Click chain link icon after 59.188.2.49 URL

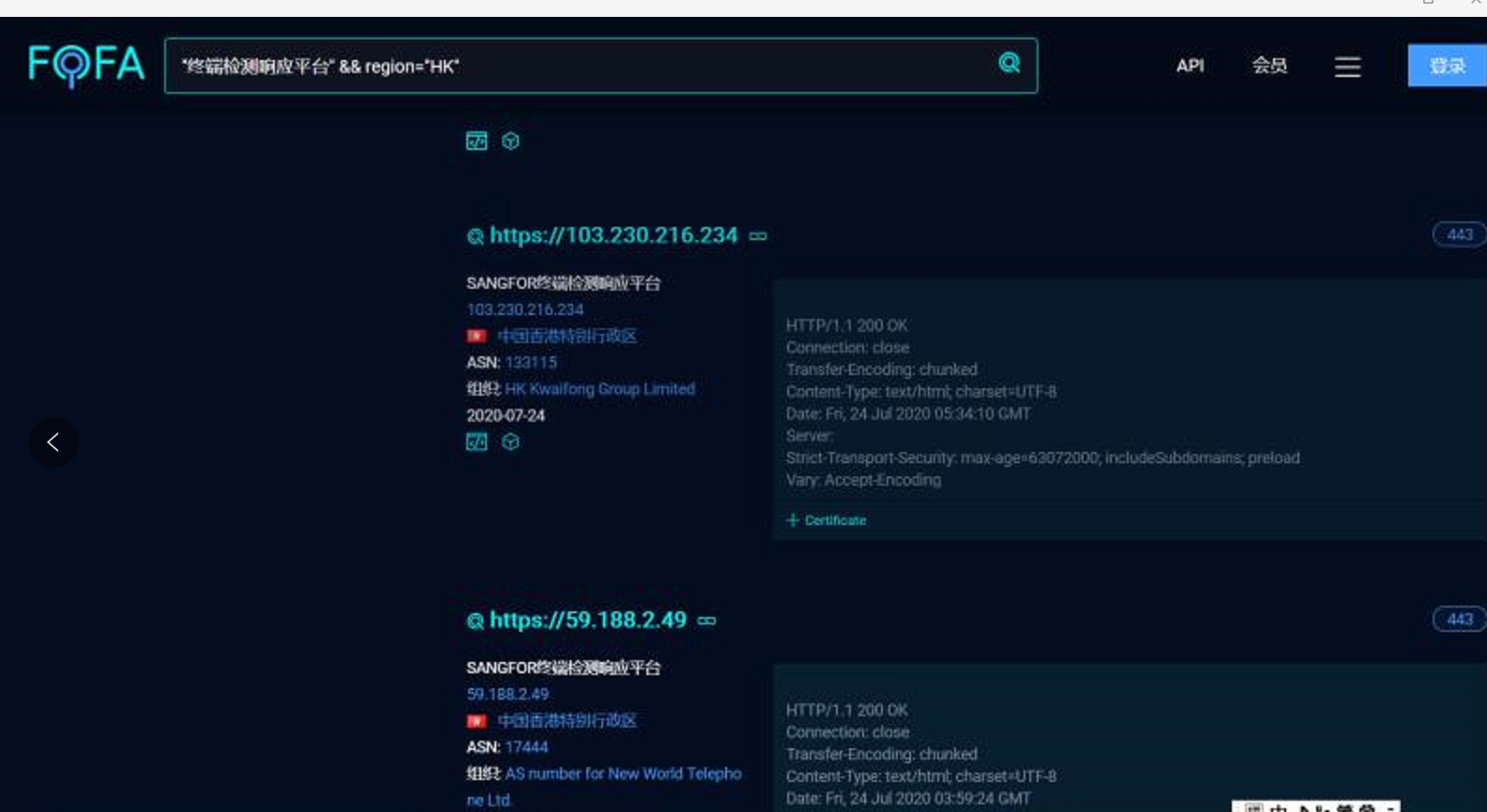(x=706, y=621)
